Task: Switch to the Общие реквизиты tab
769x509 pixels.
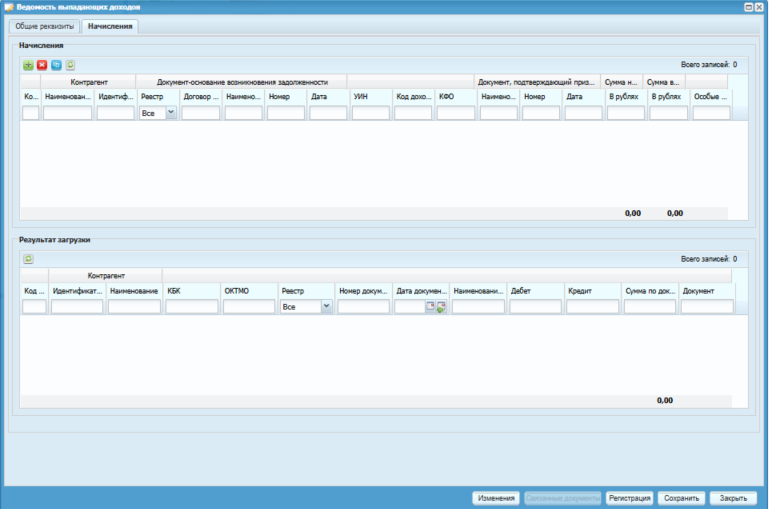Action: pos(45,26)
